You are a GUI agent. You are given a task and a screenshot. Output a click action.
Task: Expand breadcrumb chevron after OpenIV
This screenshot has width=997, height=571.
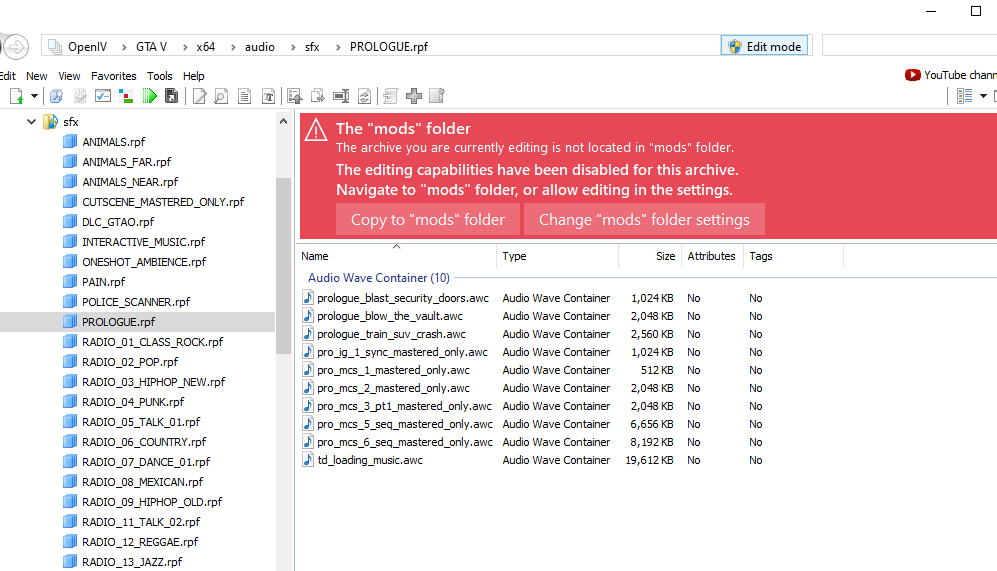click(x=124, y=47)
